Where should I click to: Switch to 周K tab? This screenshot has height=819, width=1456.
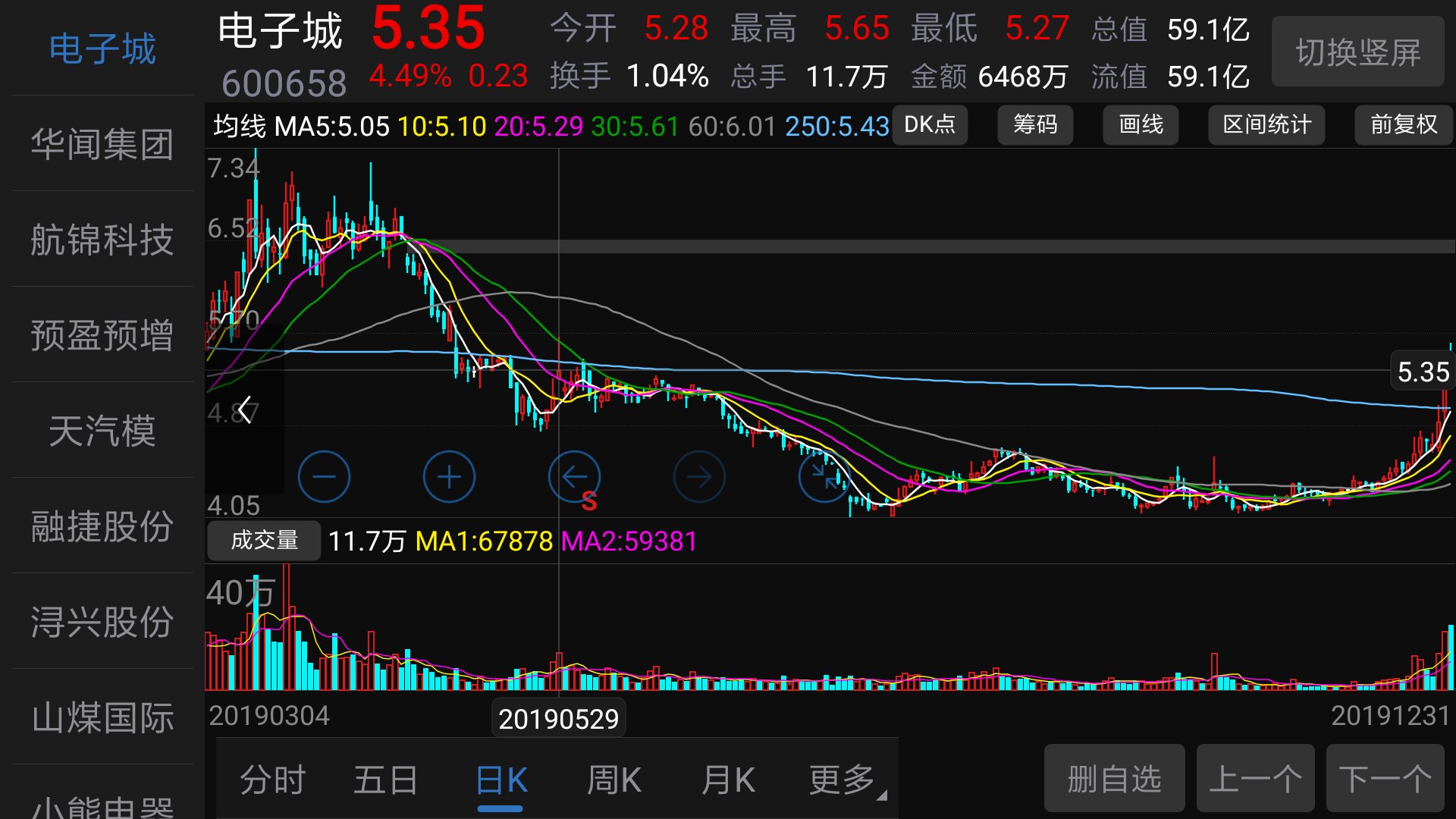point(613,780)
